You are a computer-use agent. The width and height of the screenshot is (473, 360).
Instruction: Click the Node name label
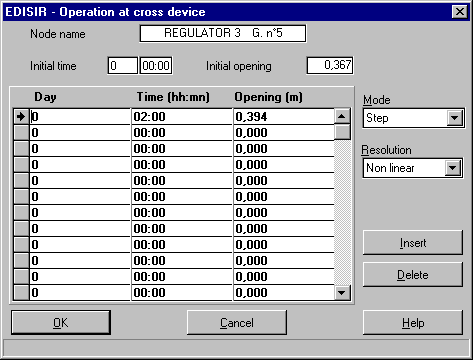(x=58, y=34)
